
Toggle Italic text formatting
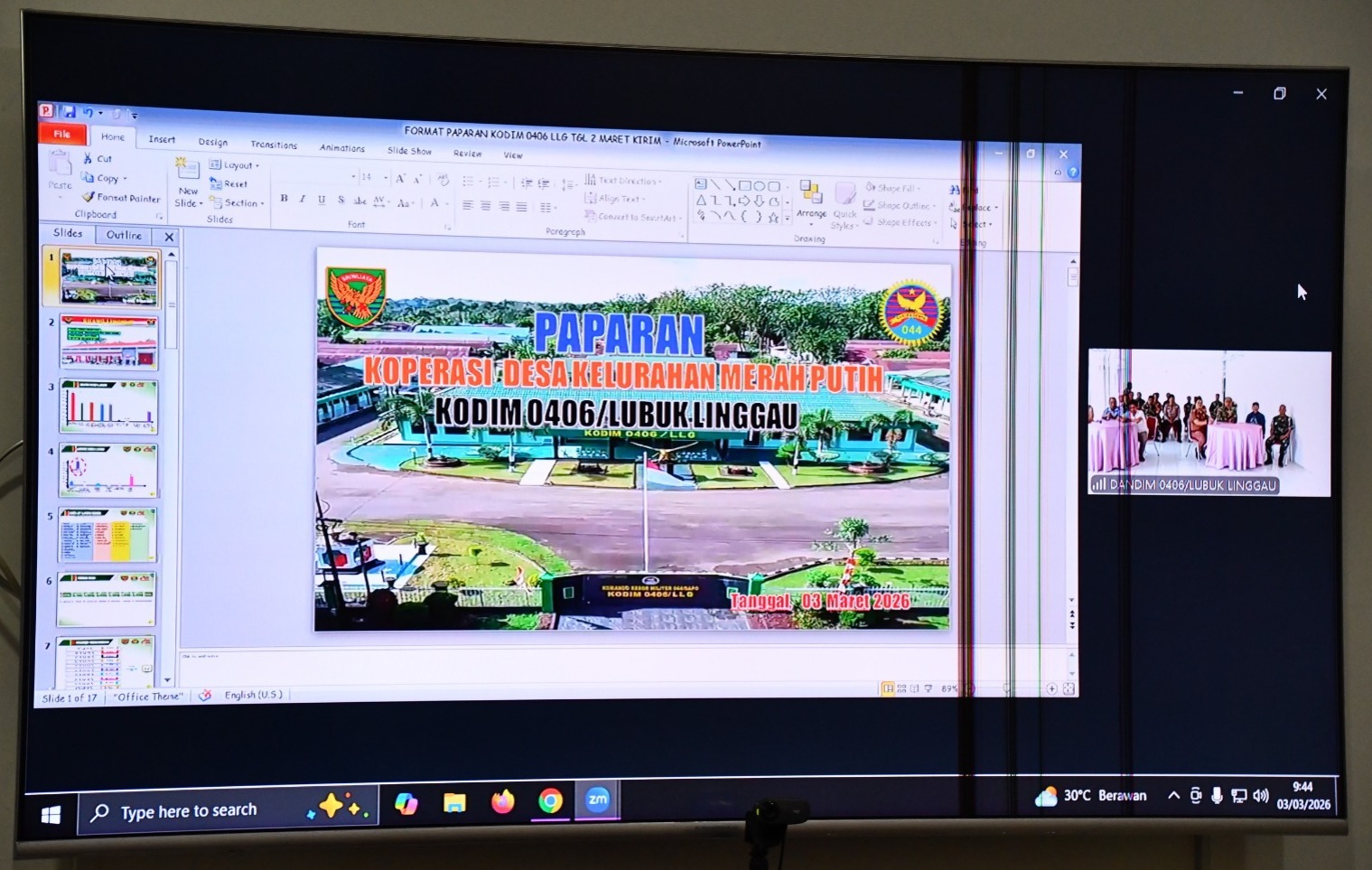303,199
